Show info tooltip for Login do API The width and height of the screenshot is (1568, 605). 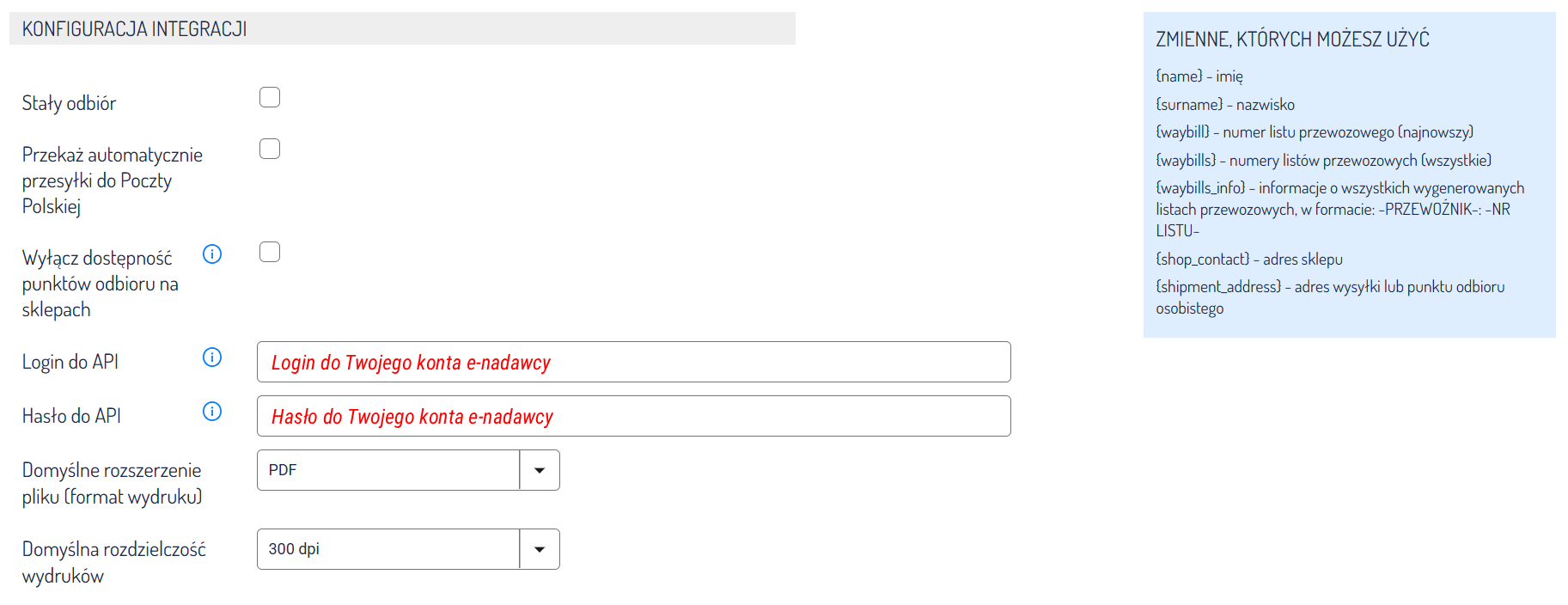(212, 357)
